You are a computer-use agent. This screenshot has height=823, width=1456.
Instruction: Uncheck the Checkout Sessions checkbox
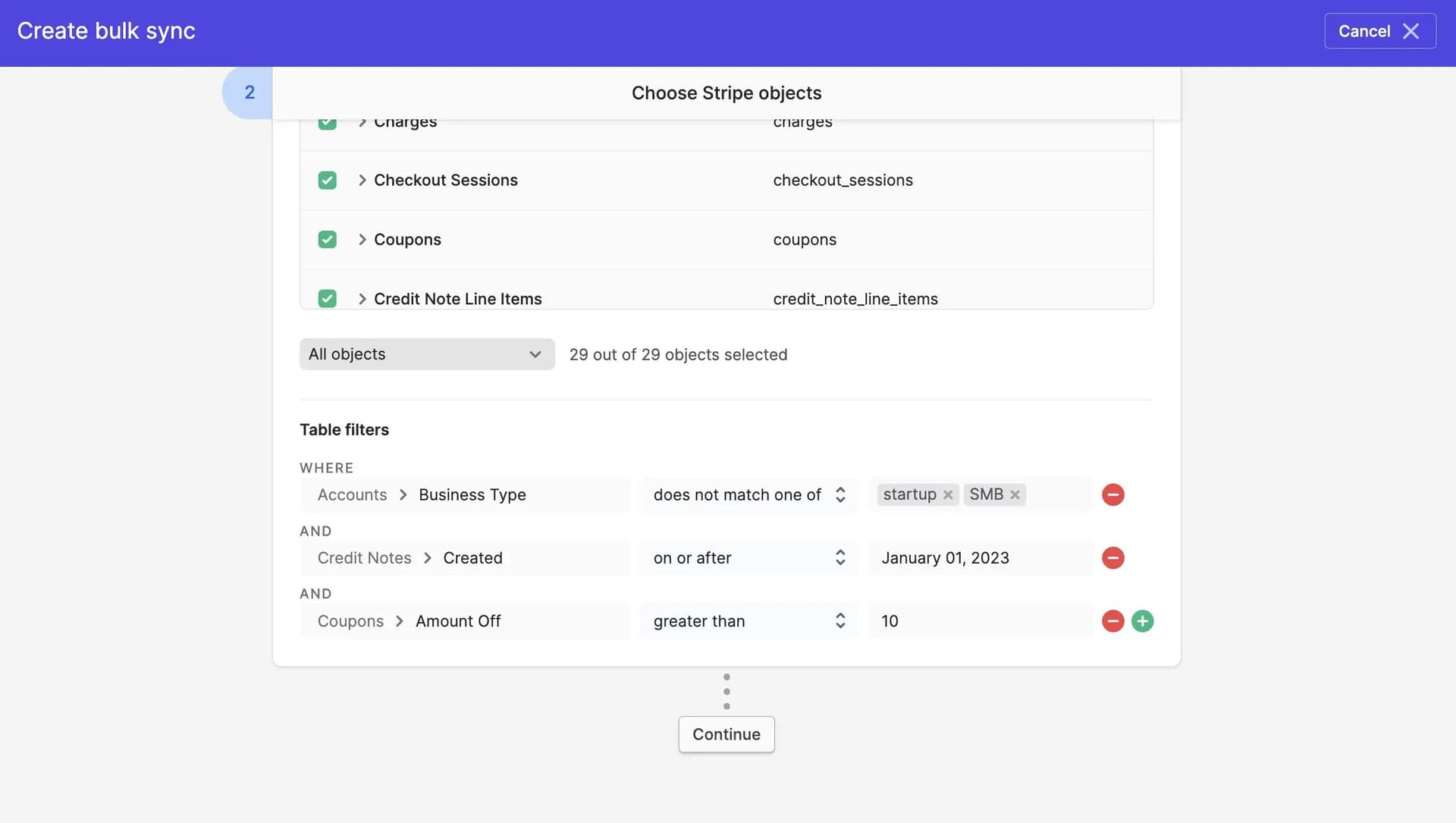coord(327,181)
